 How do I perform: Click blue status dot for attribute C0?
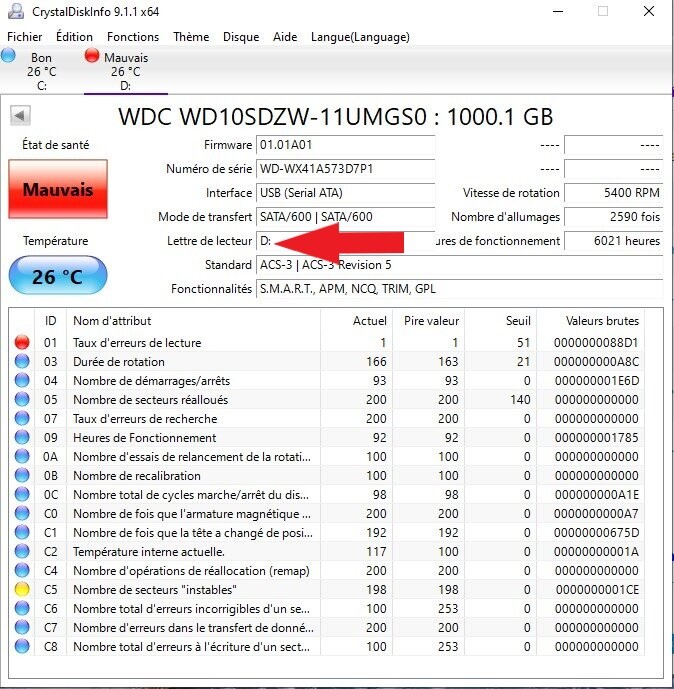point(22,513)
